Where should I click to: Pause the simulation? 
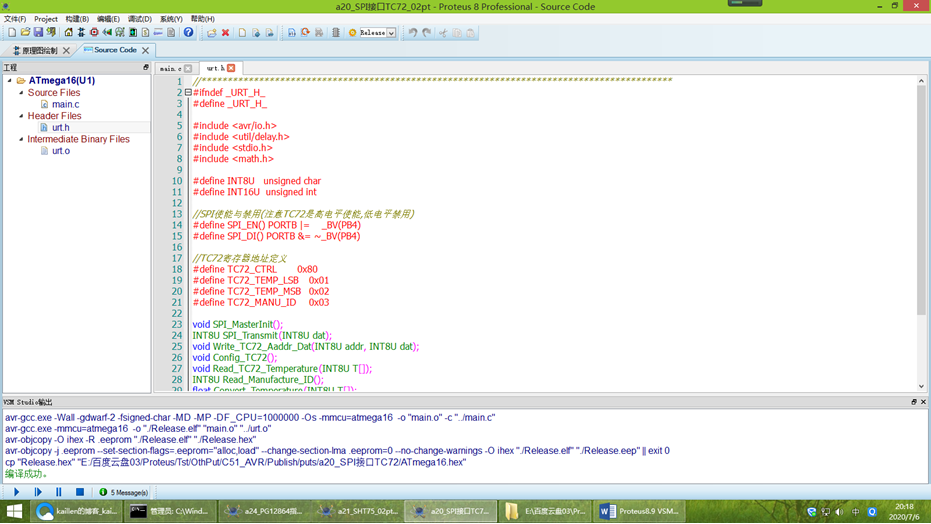coord(59,492)
